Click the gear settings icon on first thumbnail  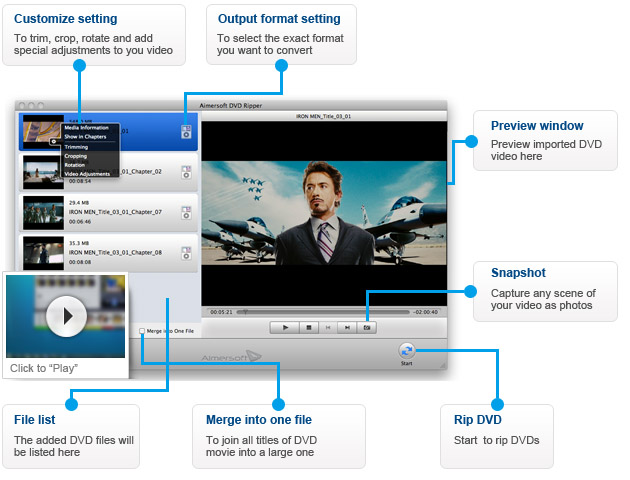54,141
